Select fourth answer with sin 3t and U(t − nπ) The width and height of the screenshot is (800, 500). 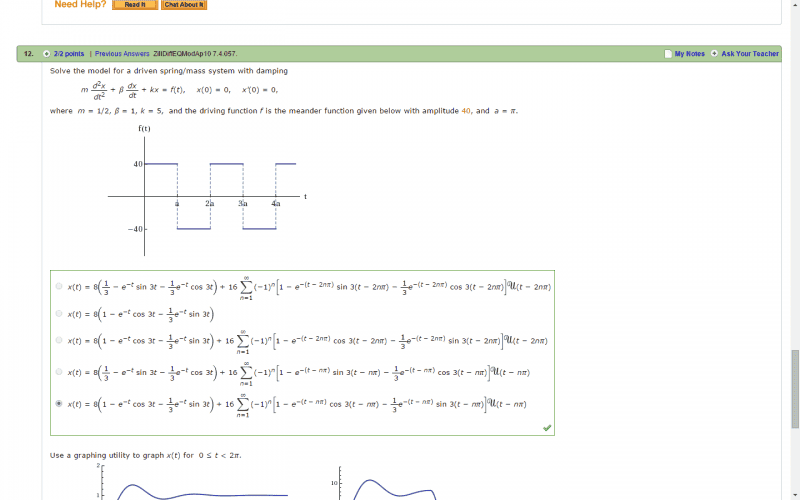tap(59, 371)
